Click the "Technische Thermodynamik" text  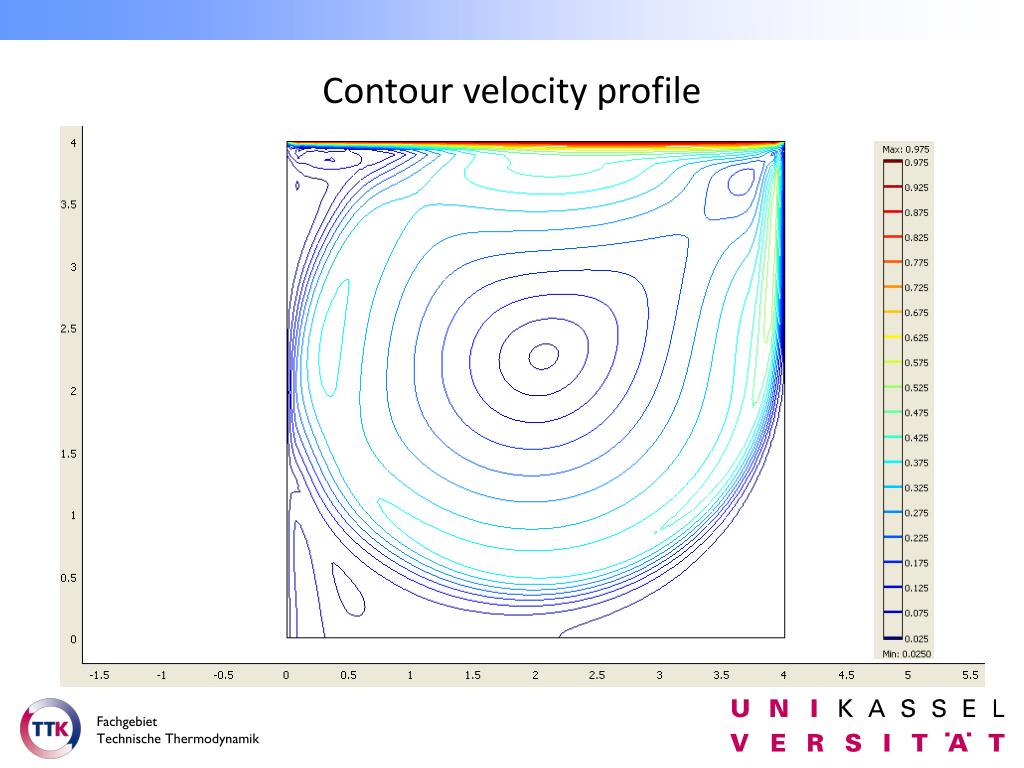click(x=178, y=739)
